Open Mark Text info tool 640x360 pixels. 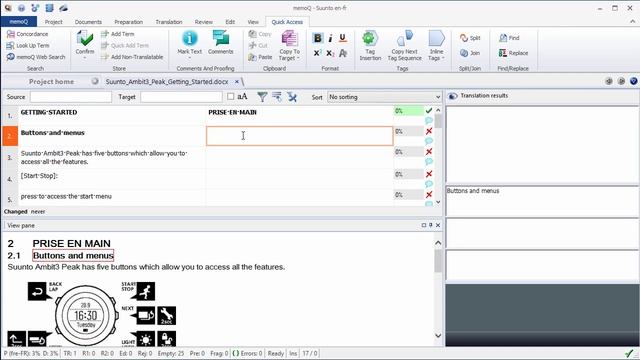point(189,43)
